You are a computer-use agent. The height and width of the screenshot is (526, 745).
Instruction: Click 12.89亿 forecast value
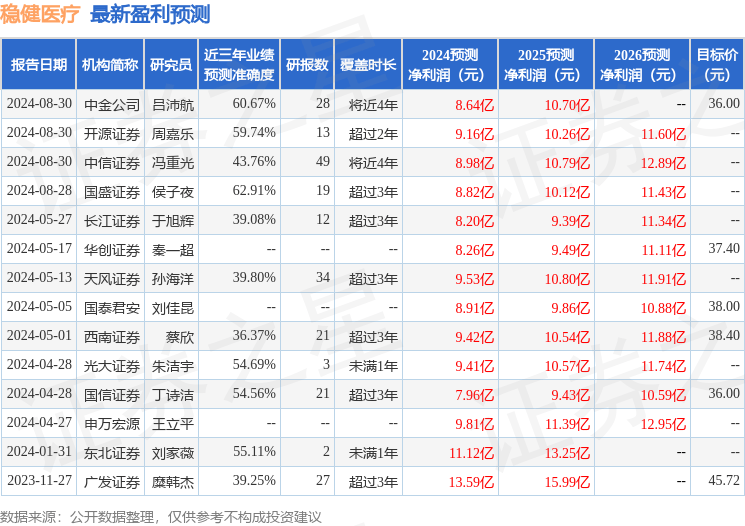pos(663,163)
